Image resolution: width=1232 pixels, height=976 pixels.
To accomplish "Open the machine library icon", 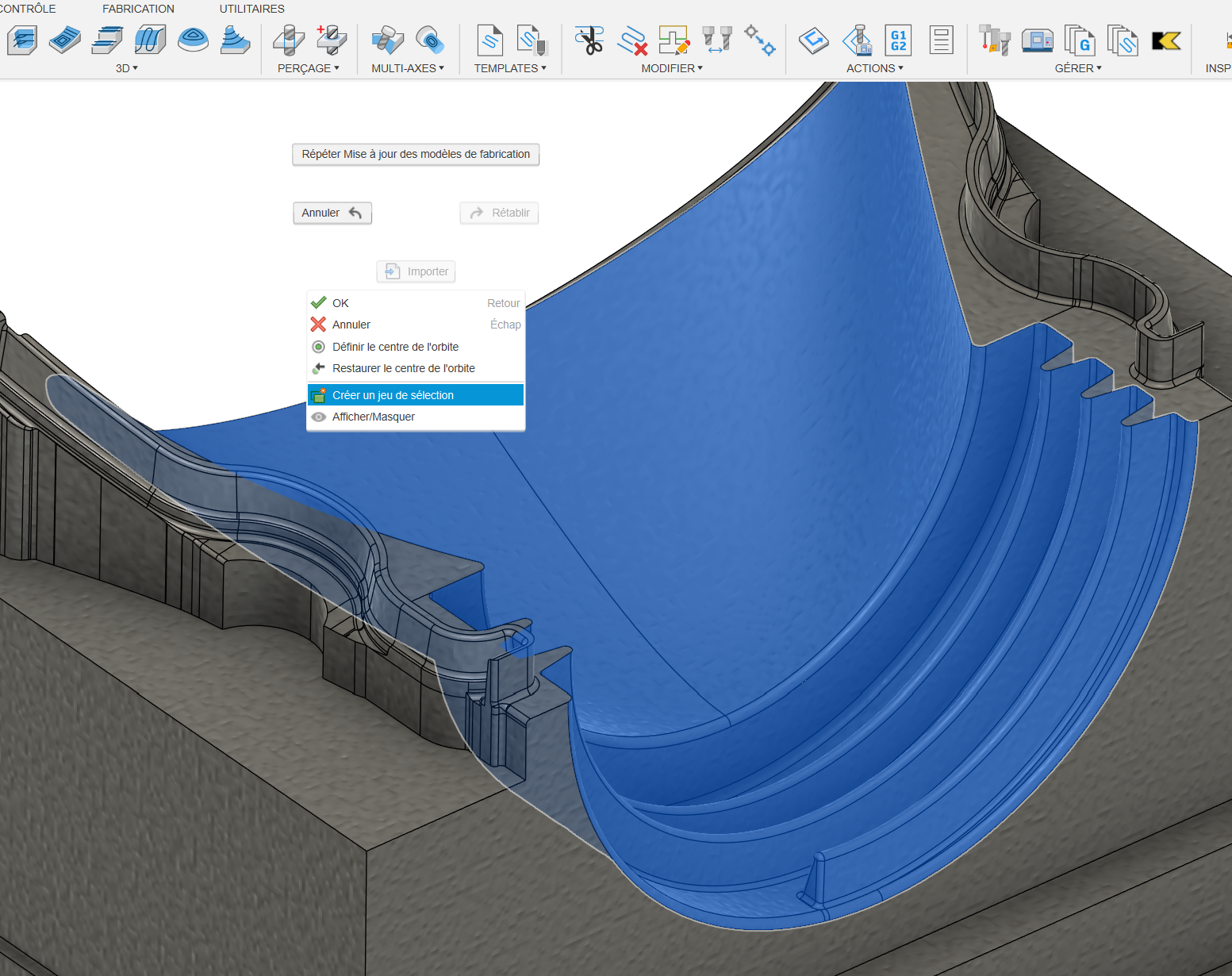I will (x=1037, y=40).
